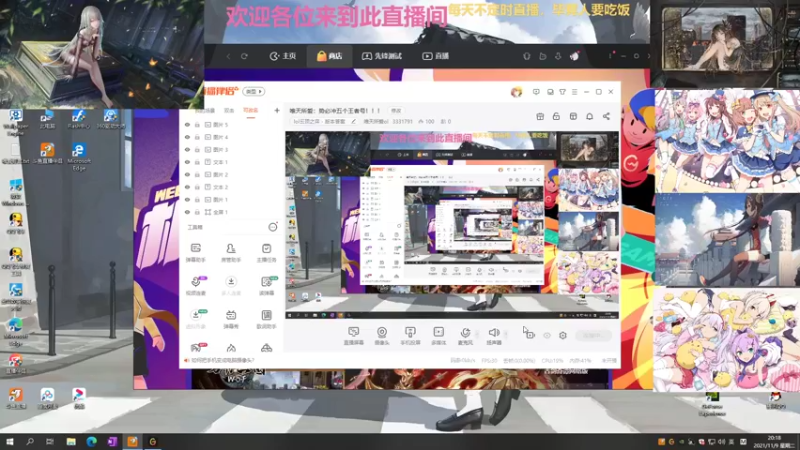Open 读弹幕 tool in toolbox
800x450 pixels.
[x=266, y=286]
